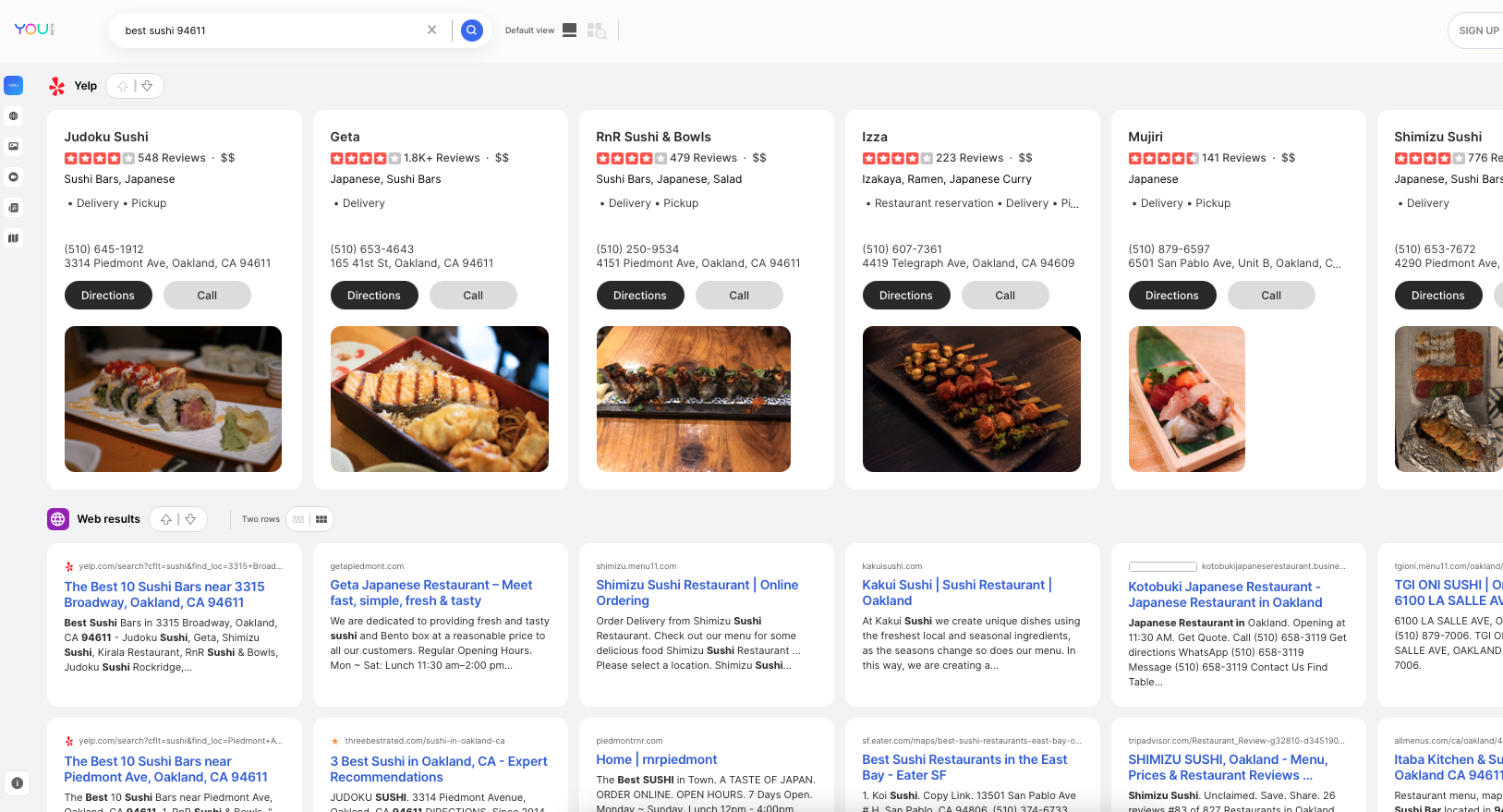
Task: Open 'Itaba Kitchen' allmenus link
Action: (1448, 767)
